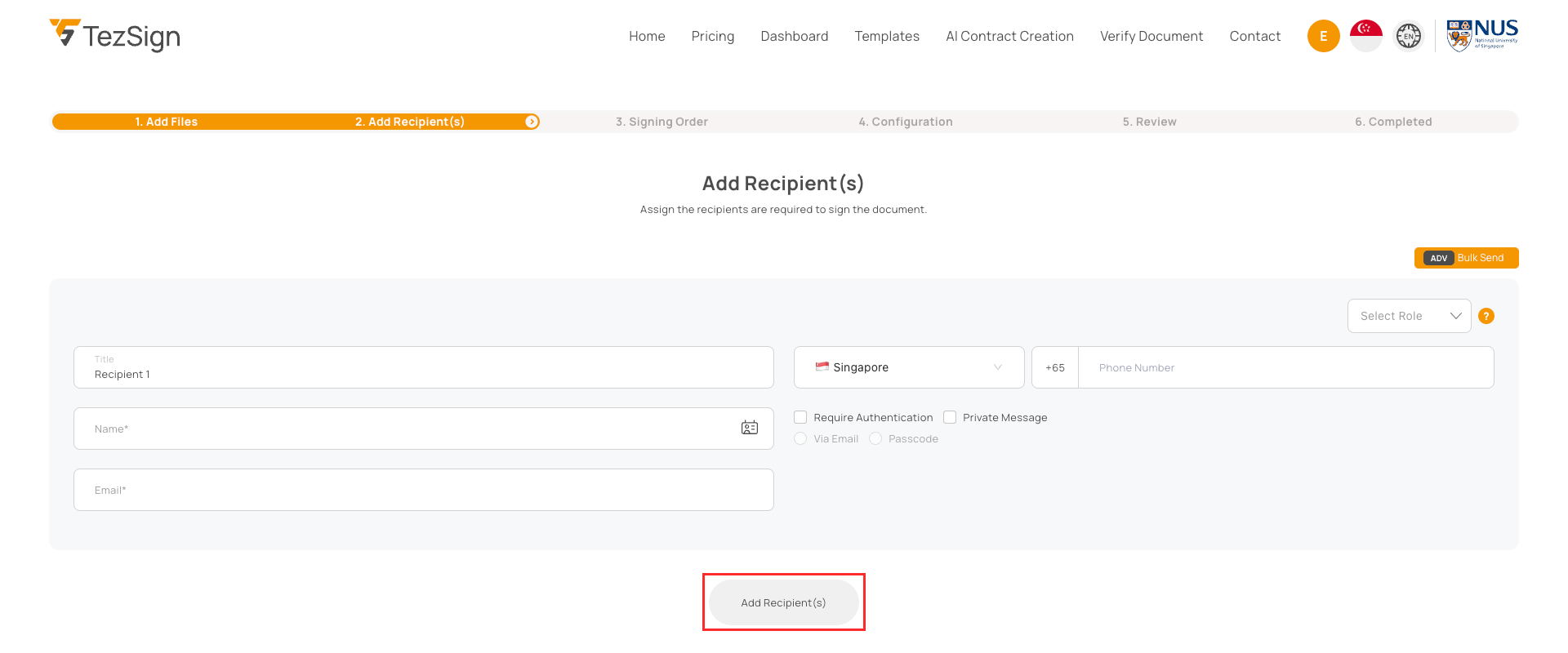This screenshot has height=653, width=1568.
Task: Click the arrow icon on progress bar
Action: [532, 122]
